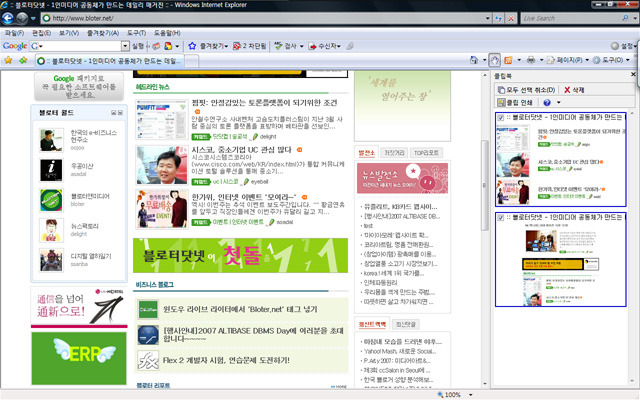Open the 즐겨찾기(A) menu

click(102, 33)
